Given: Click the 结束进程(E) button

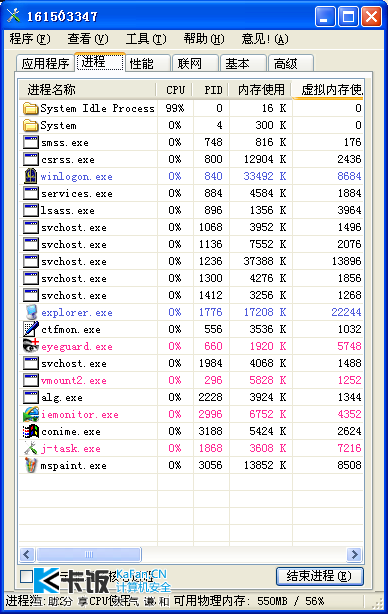Looking at the screenshot, I should [x=319, y=576].
